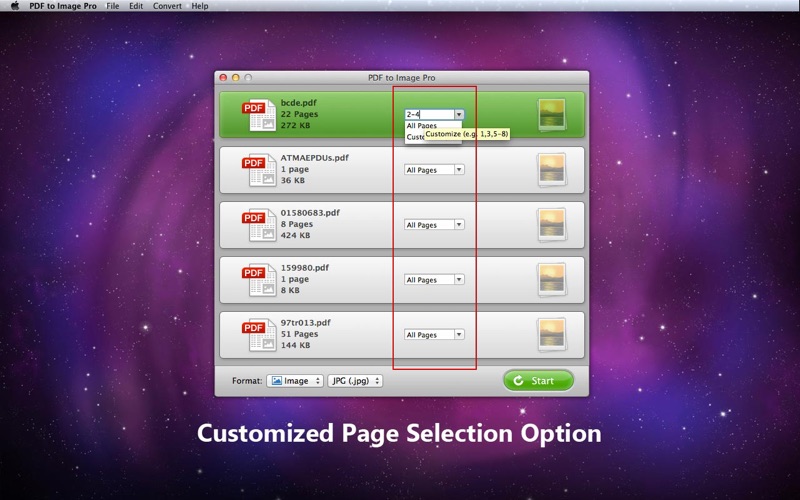Open the image preview icon for bcde.pdf
Viewport: 800px width, 500px height.
pos(551,115)
